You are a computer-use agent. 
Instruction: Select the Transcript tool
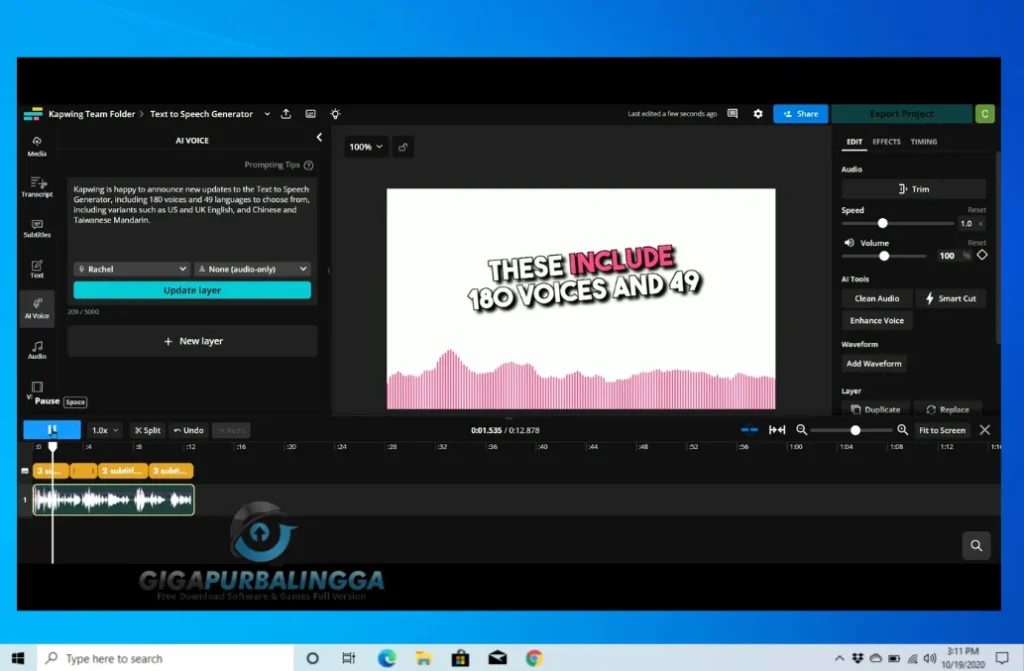(x=37, y=188)
